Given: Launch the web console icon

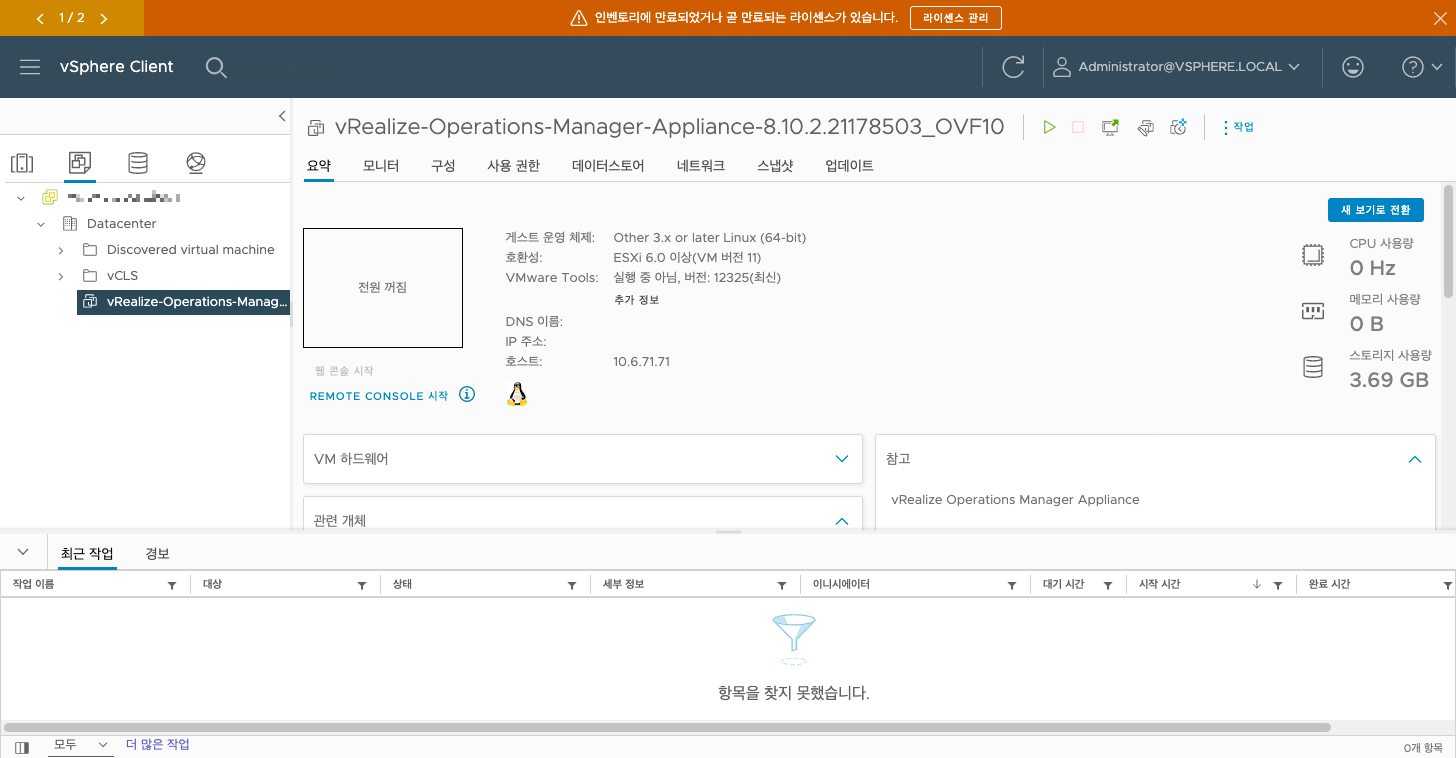Looking at the screenshot, I should (x=1110, y=127).
